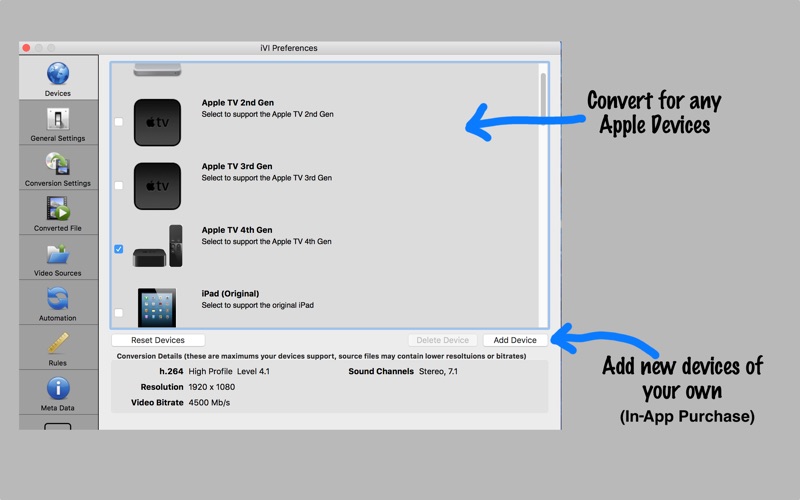800x500 pixels.
Task: Click the 'High Profile Level 4.1' value
Action: (229, 371)
